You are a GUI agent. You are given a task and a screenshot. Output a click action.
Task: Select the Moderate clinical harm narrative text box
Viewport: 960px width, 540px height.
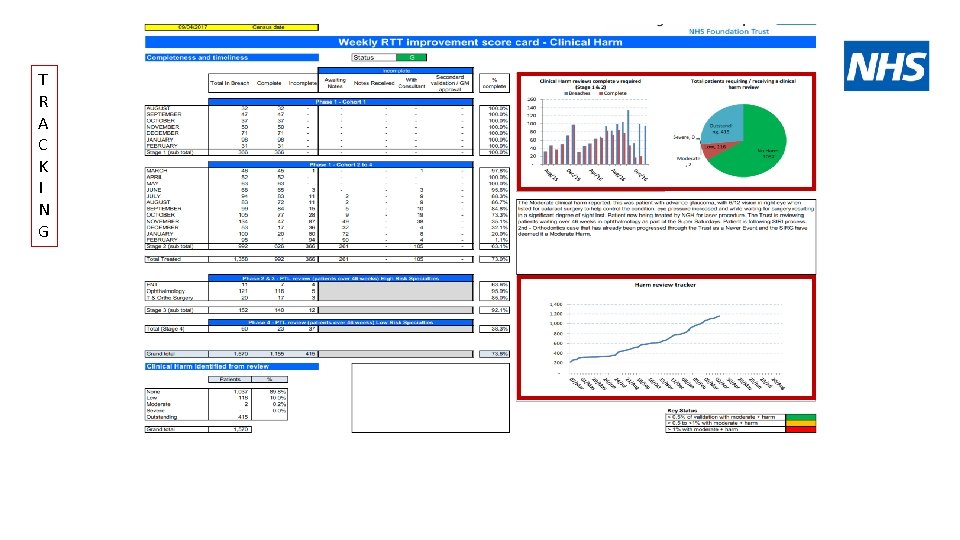[x=666, y=236]
